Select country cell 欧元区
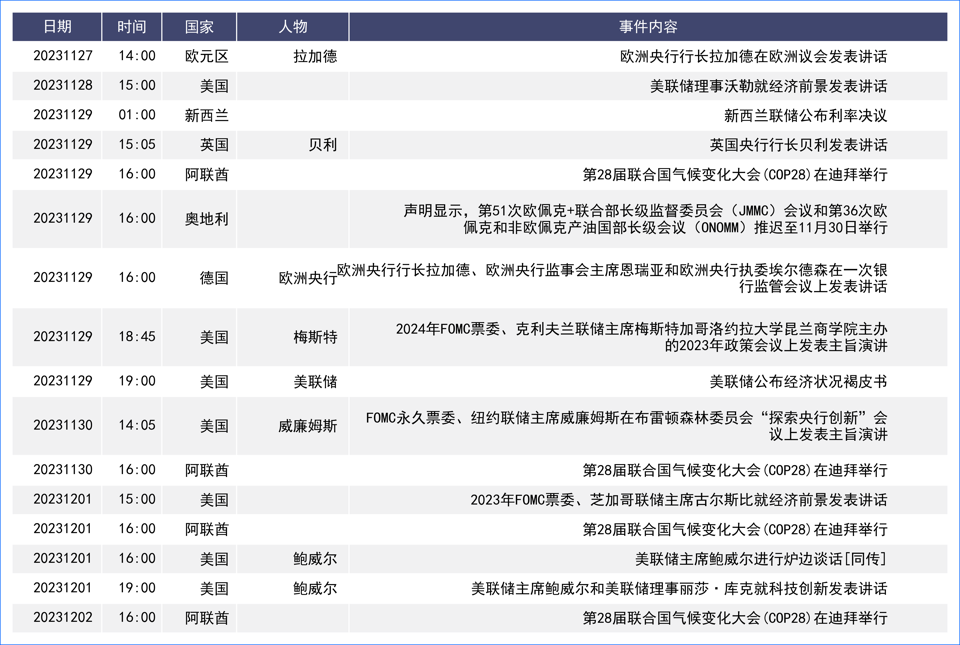Screen dimensions: 960x645 (207, 56)
